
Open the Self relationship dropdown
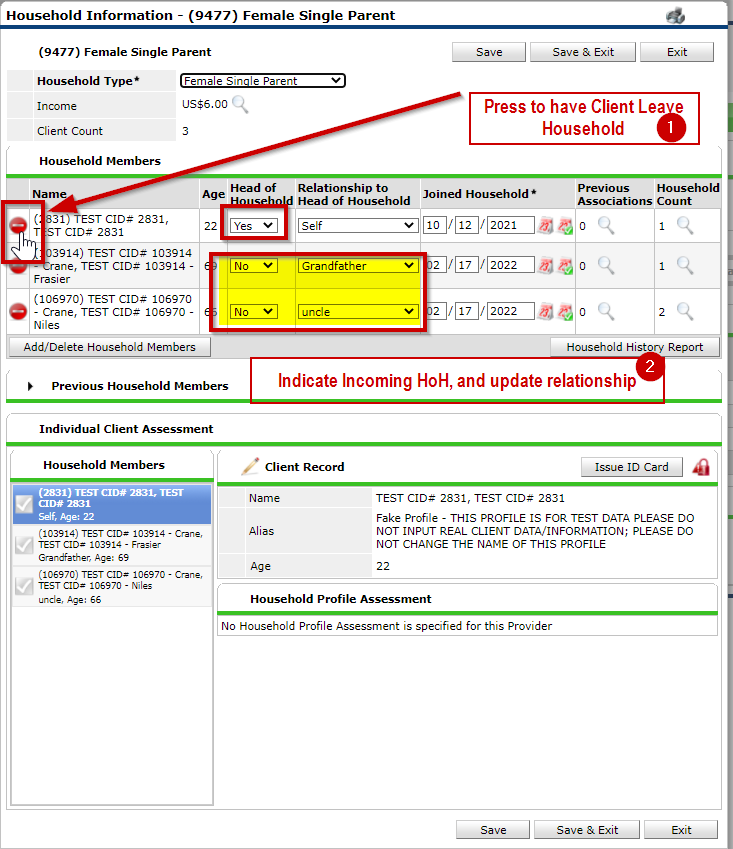tap(357, 226)
